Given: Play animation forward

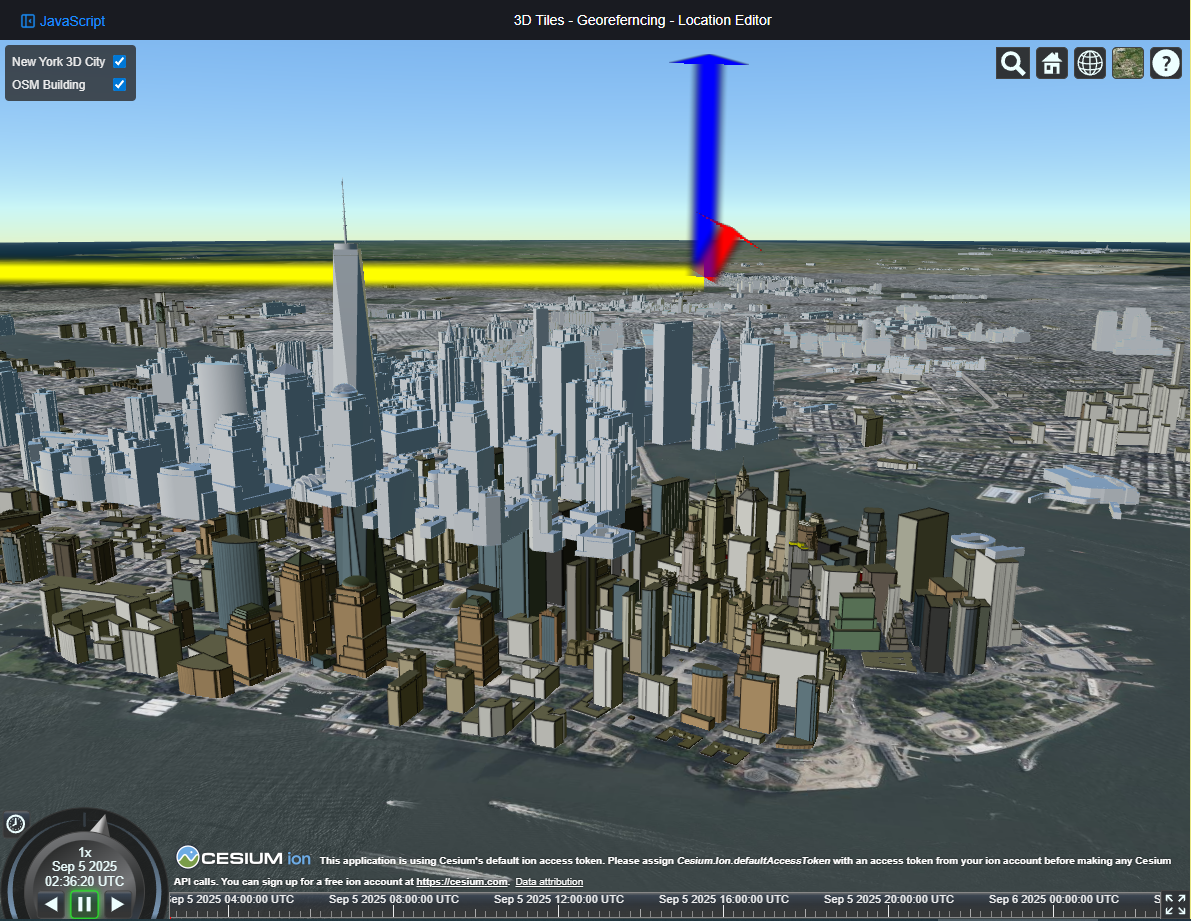Looking at the screenshot, I should click(118, 904).
